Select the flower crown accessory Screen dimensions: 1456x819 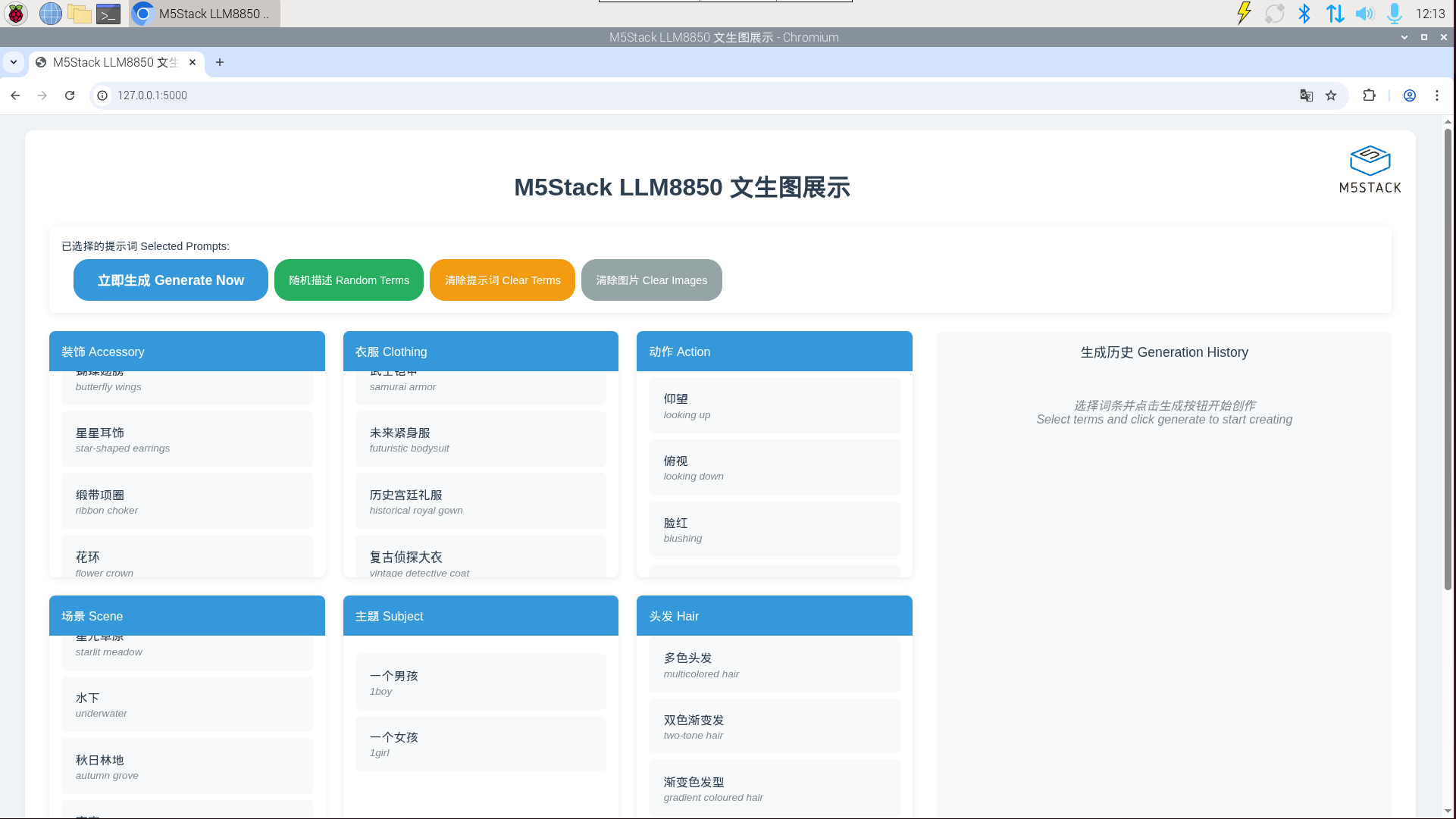[x=187, y=557]
